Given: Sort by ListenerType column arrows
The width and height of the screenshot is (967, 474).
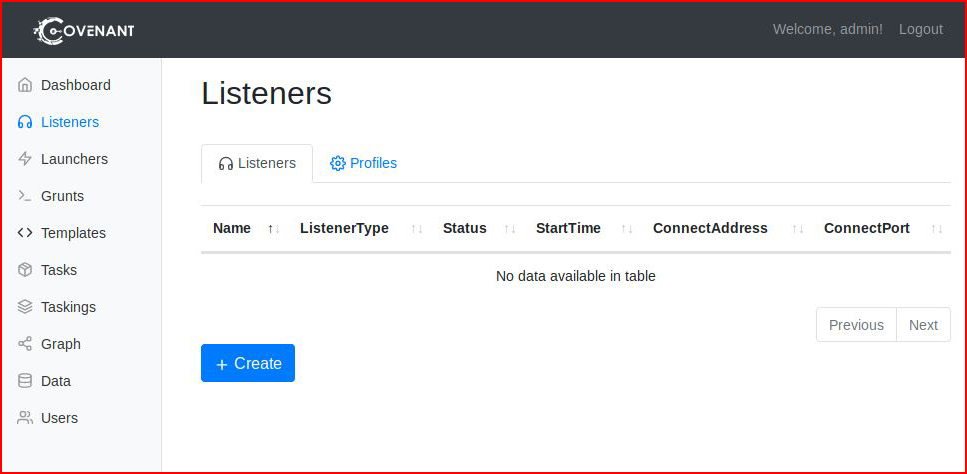Looking at the screenshot, I should tap(417, 229).
